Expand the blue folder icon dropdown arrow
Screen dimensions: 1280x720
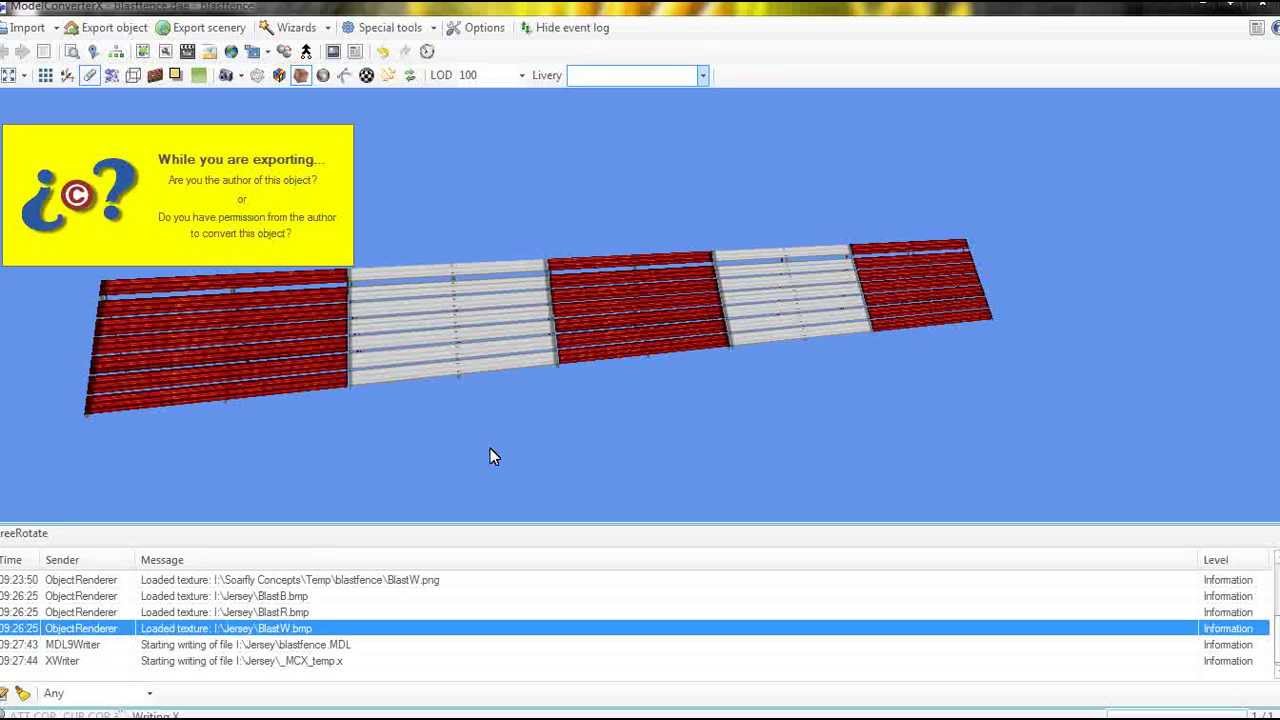(x=267, y=51)
